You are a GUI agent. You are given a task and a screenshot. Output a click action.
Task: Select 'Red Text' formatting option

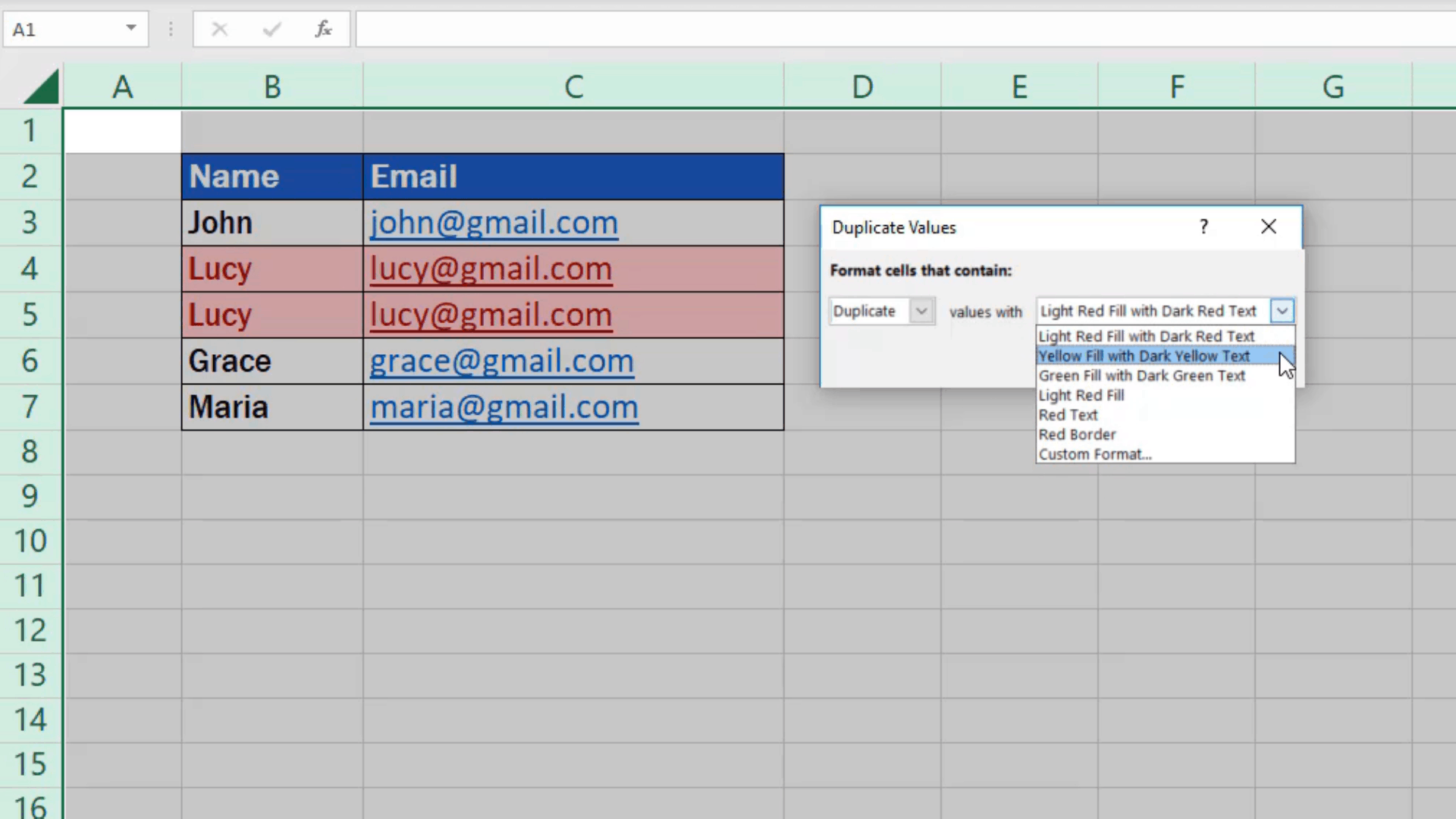(x=1068, y=414)
